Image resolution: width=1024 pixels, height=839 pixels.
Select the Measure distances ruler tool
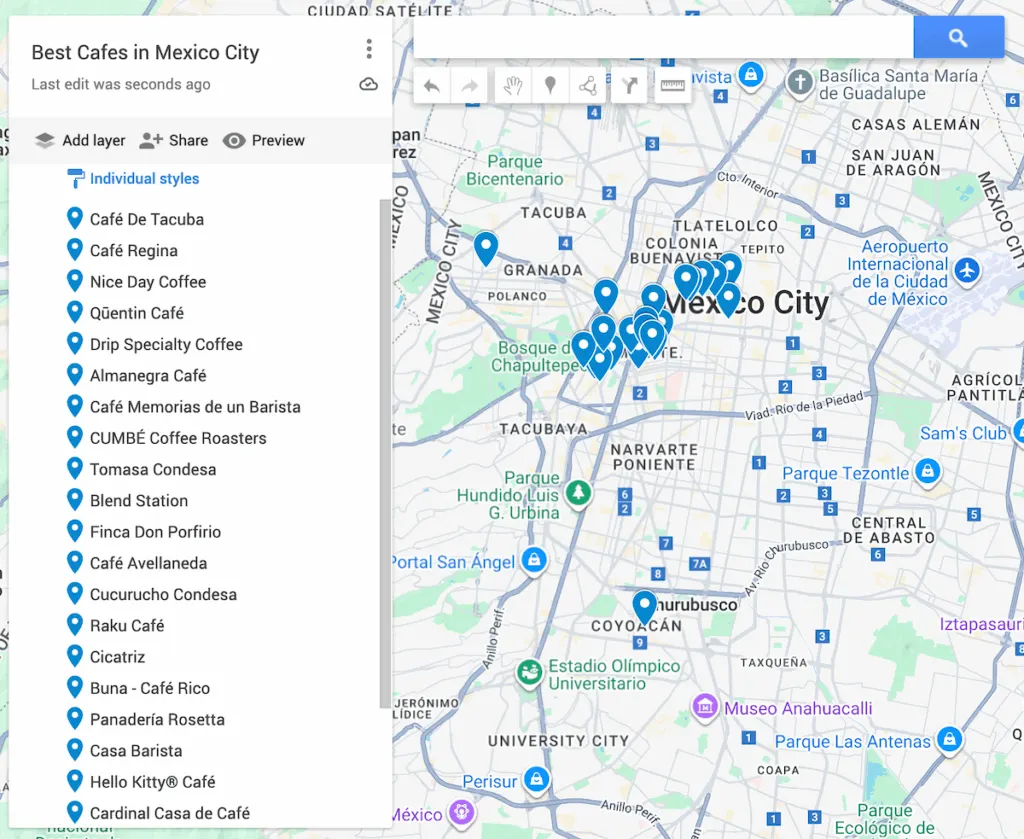(673, 86)
